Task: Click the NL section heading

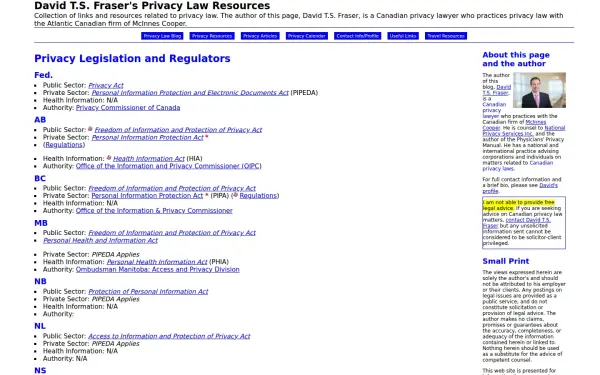Action: coord(40,326)
